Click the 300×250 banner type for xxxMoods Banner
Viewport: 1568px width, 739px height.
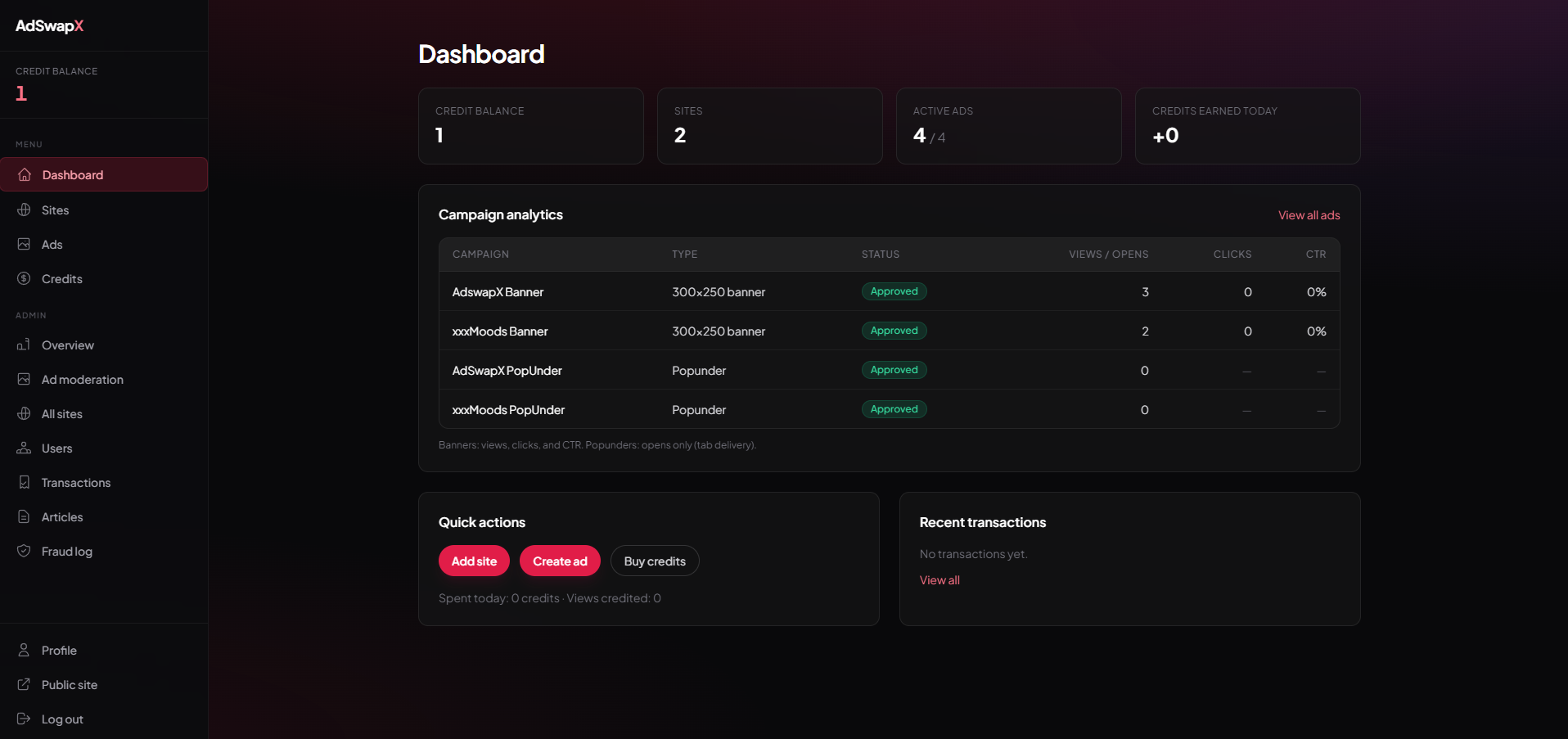(x=719, y=331)
